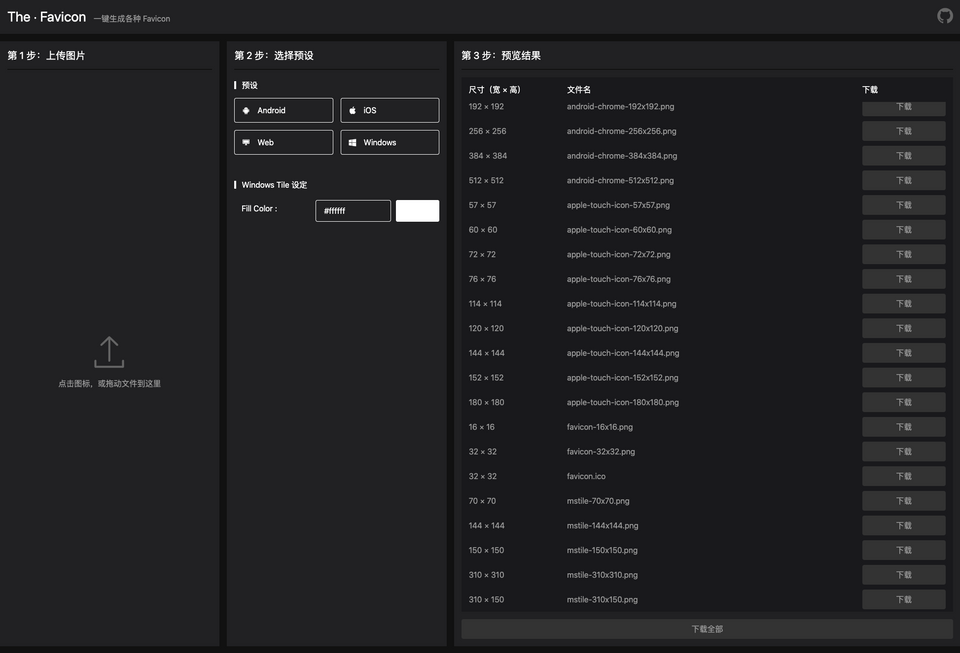Viewport: 960px width, 653px height.
Task: Open the GitHub repository icon
Action: [945, 16]
